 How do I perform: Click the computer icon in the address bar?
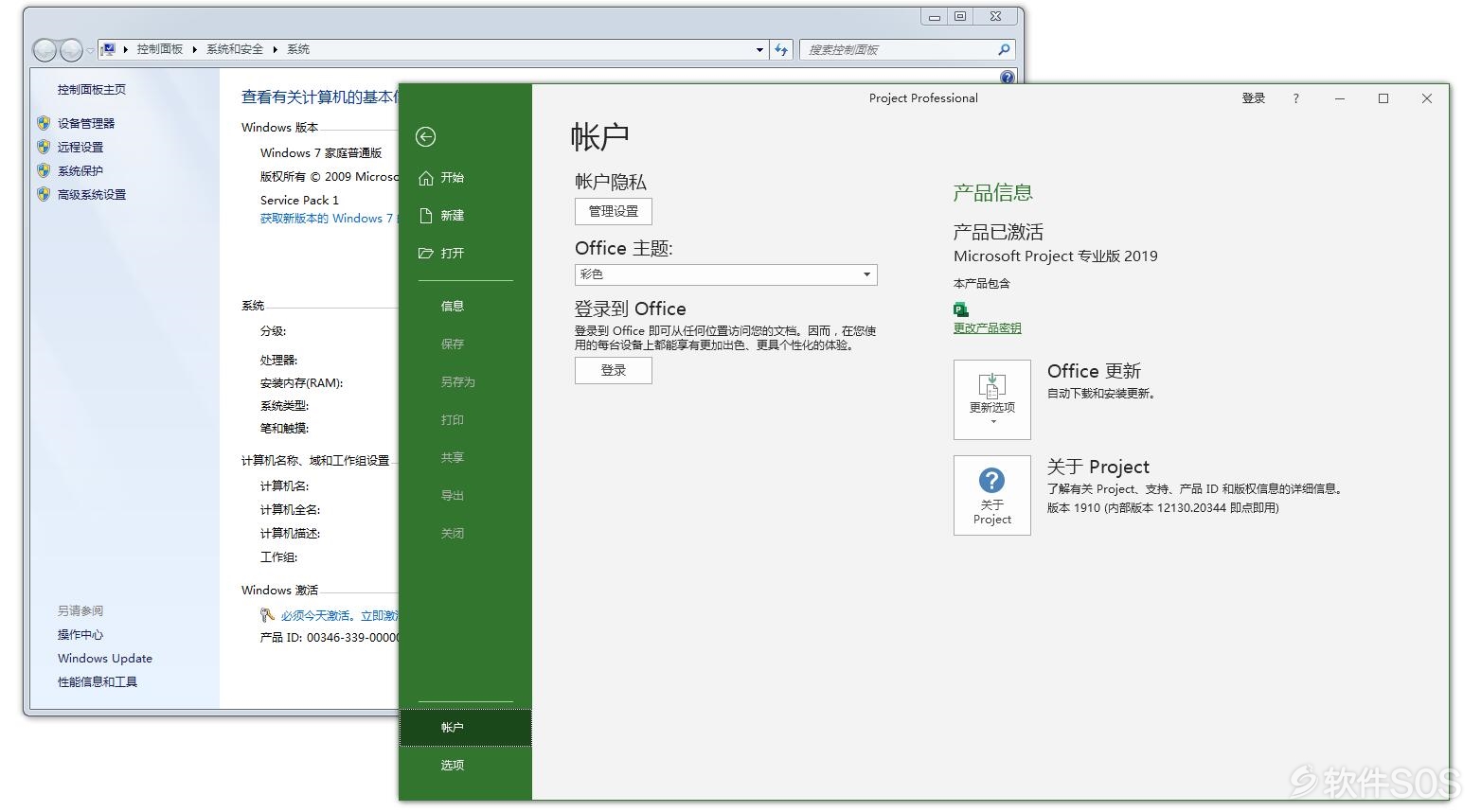coord(109,49)
